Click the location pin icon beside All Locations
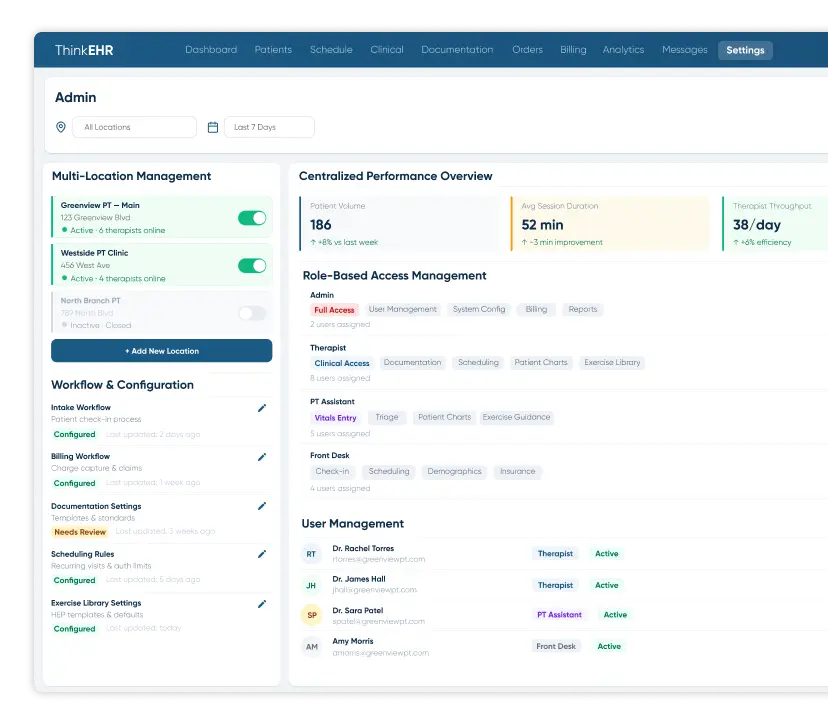Viewport: 828px width, 724px height. 61,127
